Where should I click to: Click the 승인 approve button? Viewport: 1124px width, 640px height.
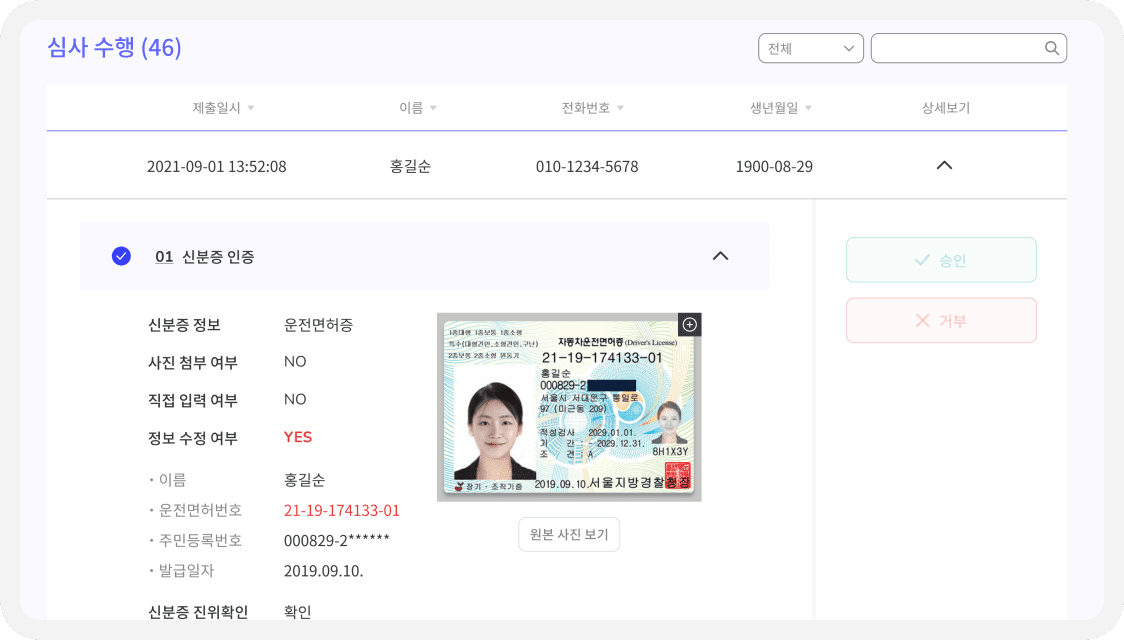941,259
